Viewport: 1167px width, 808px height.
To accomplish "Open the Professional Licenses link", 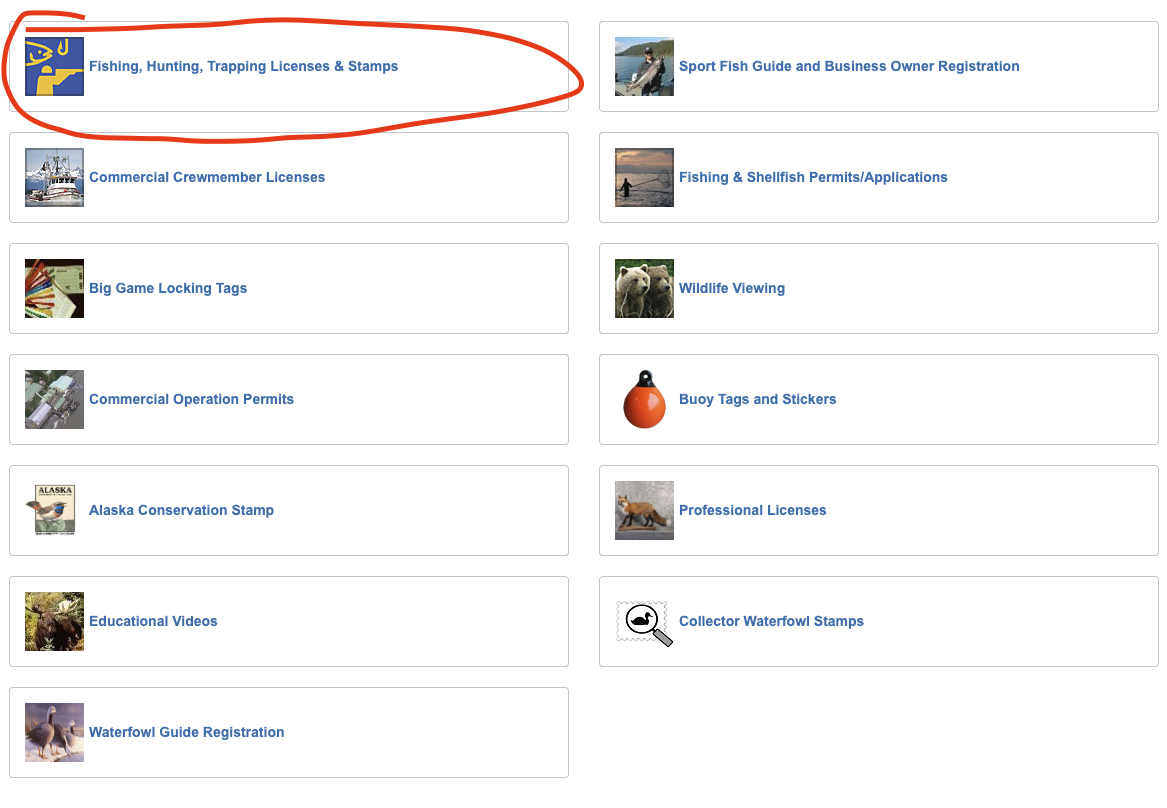I will click(x=752, y=511).
